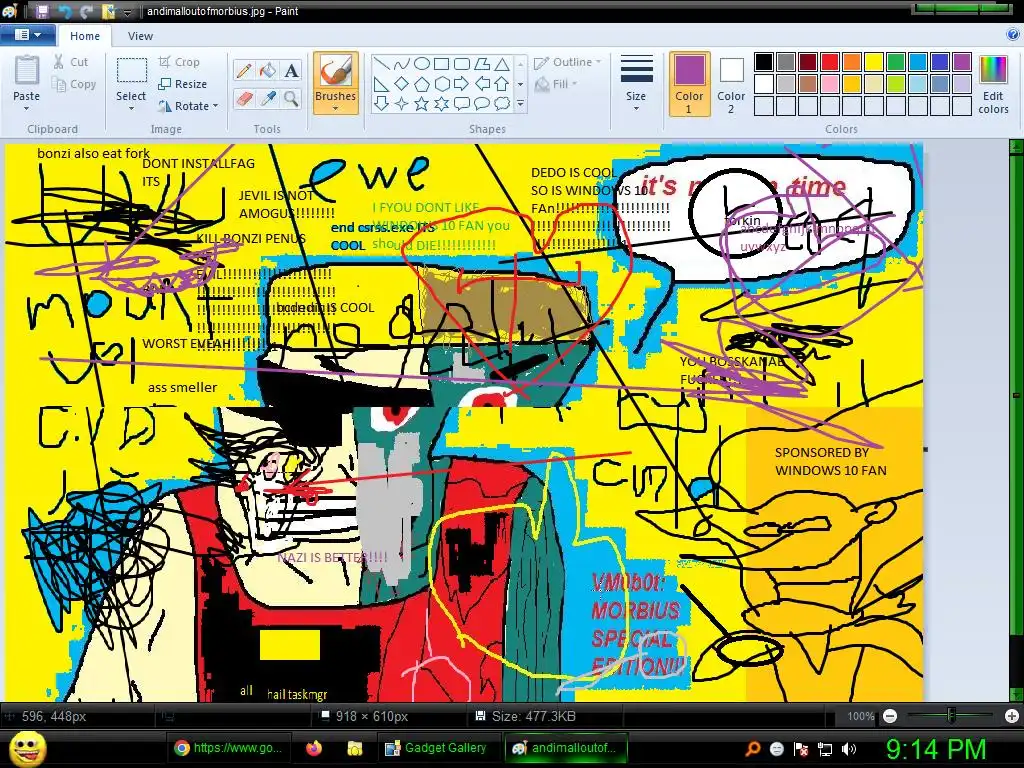Image resolution: width=1024 pixels, height=768 pixels.
Task: Click the Crop command
Action: (x=179, y=62)
